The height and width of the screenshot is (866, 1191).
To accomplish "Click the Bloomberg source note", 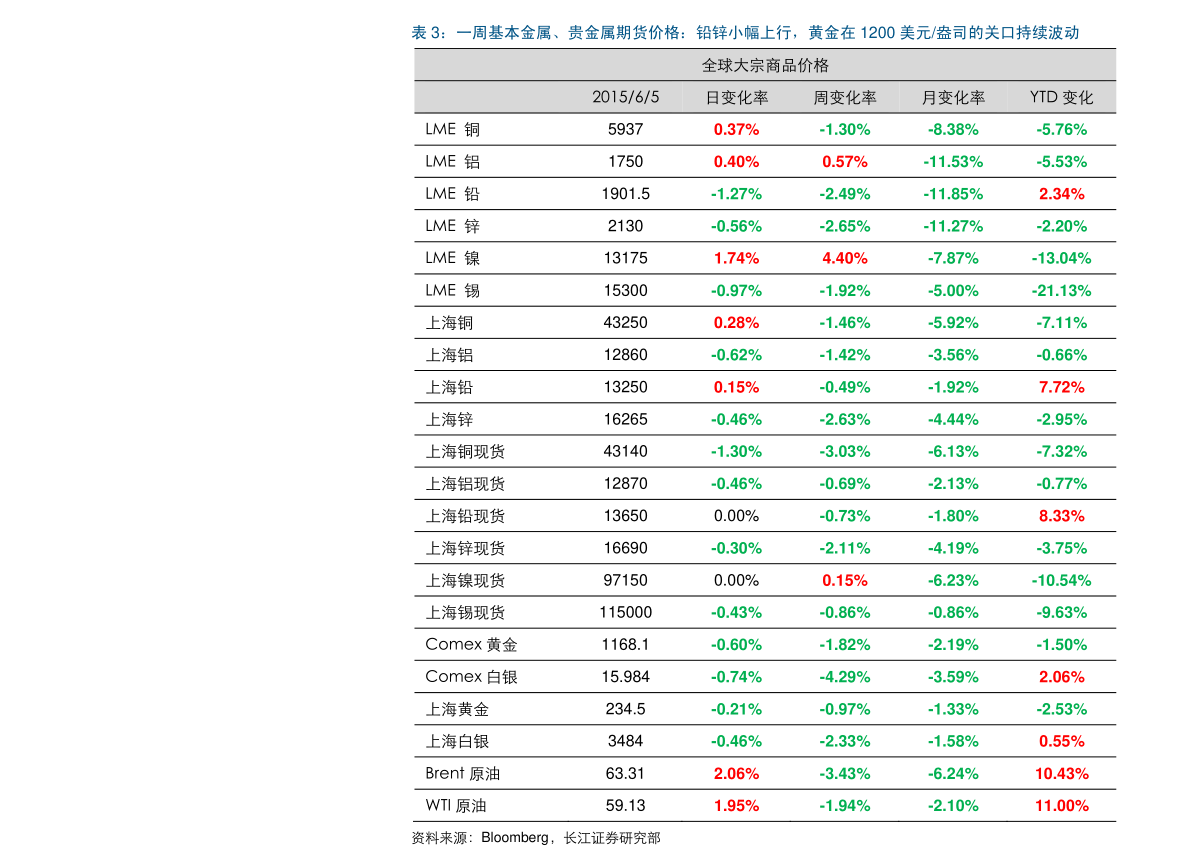I will [536, 838].
